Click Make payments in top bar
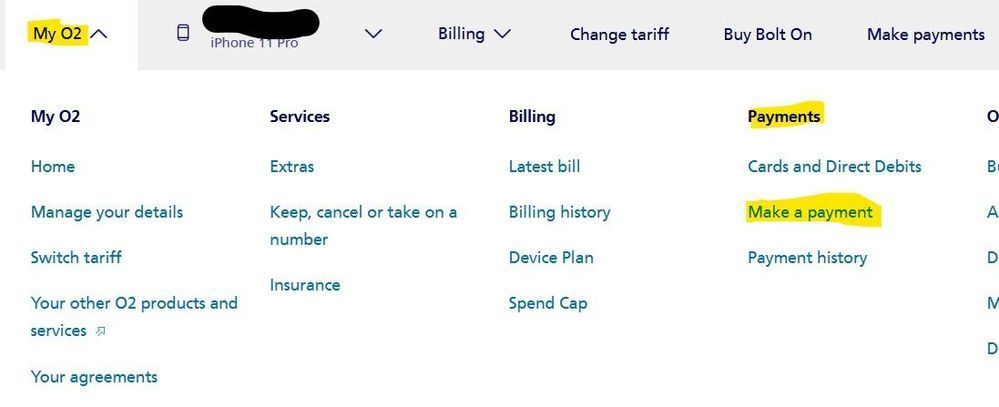 925,34
